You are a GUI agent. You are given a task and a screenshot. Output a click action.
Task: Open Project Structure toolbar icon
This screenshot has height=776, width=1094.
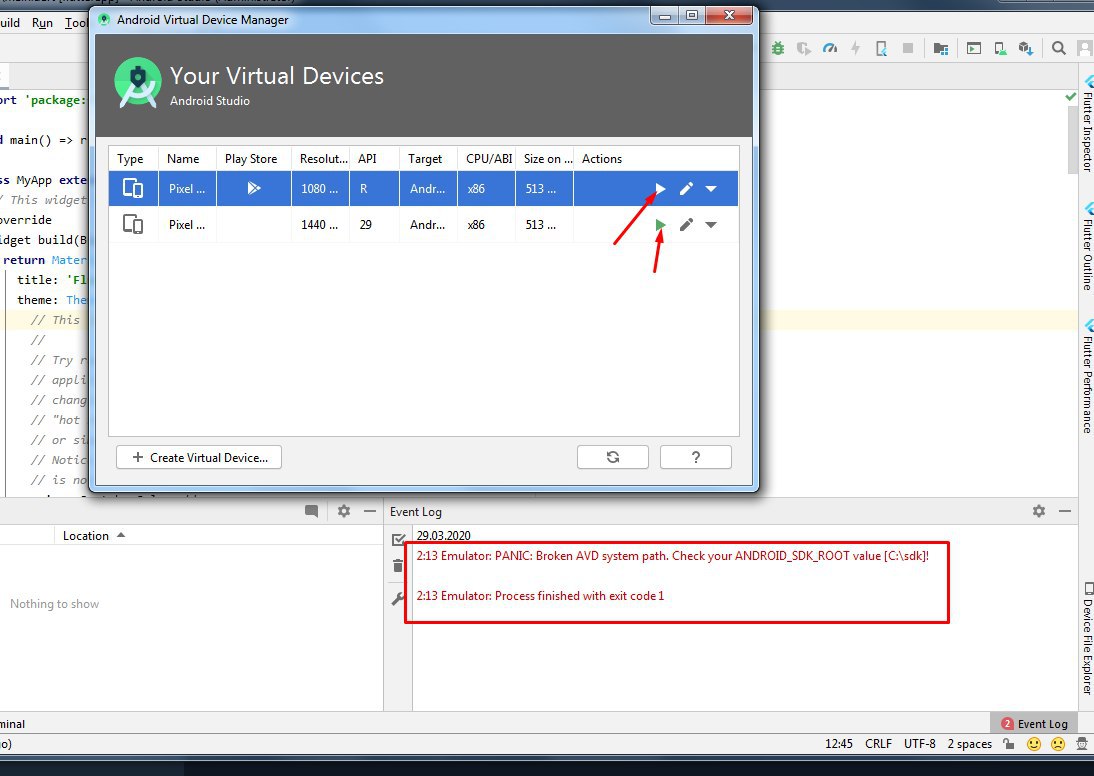point(941,48)
